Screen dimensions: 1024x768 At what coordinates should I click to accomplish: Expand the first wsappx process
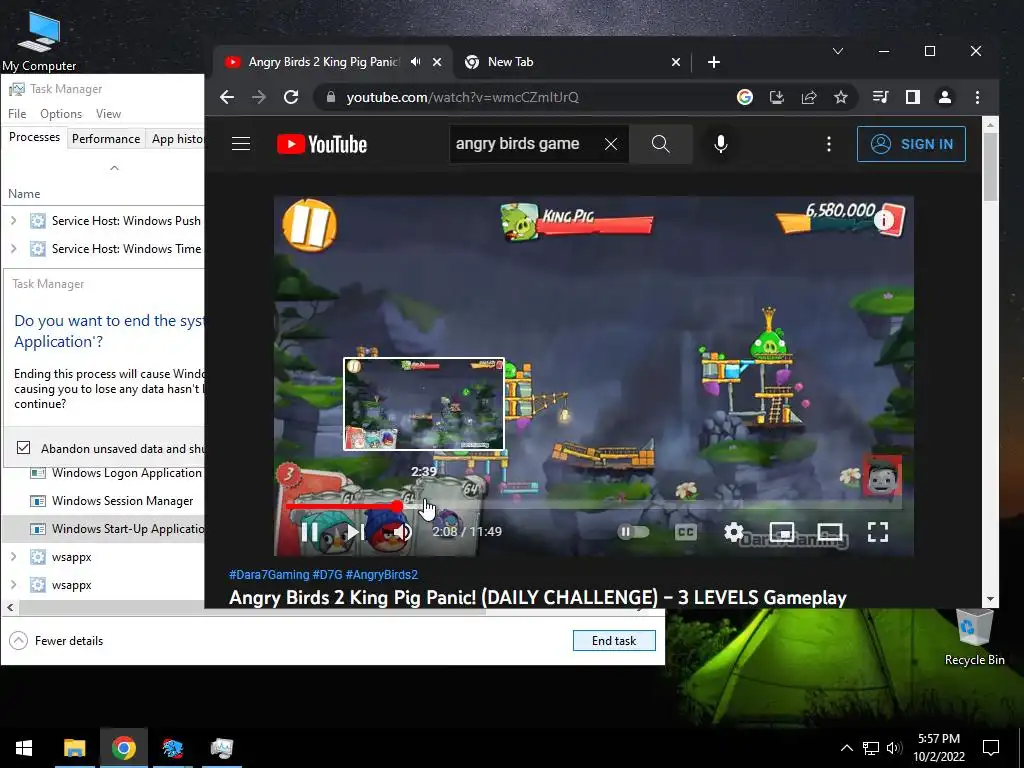13,557
